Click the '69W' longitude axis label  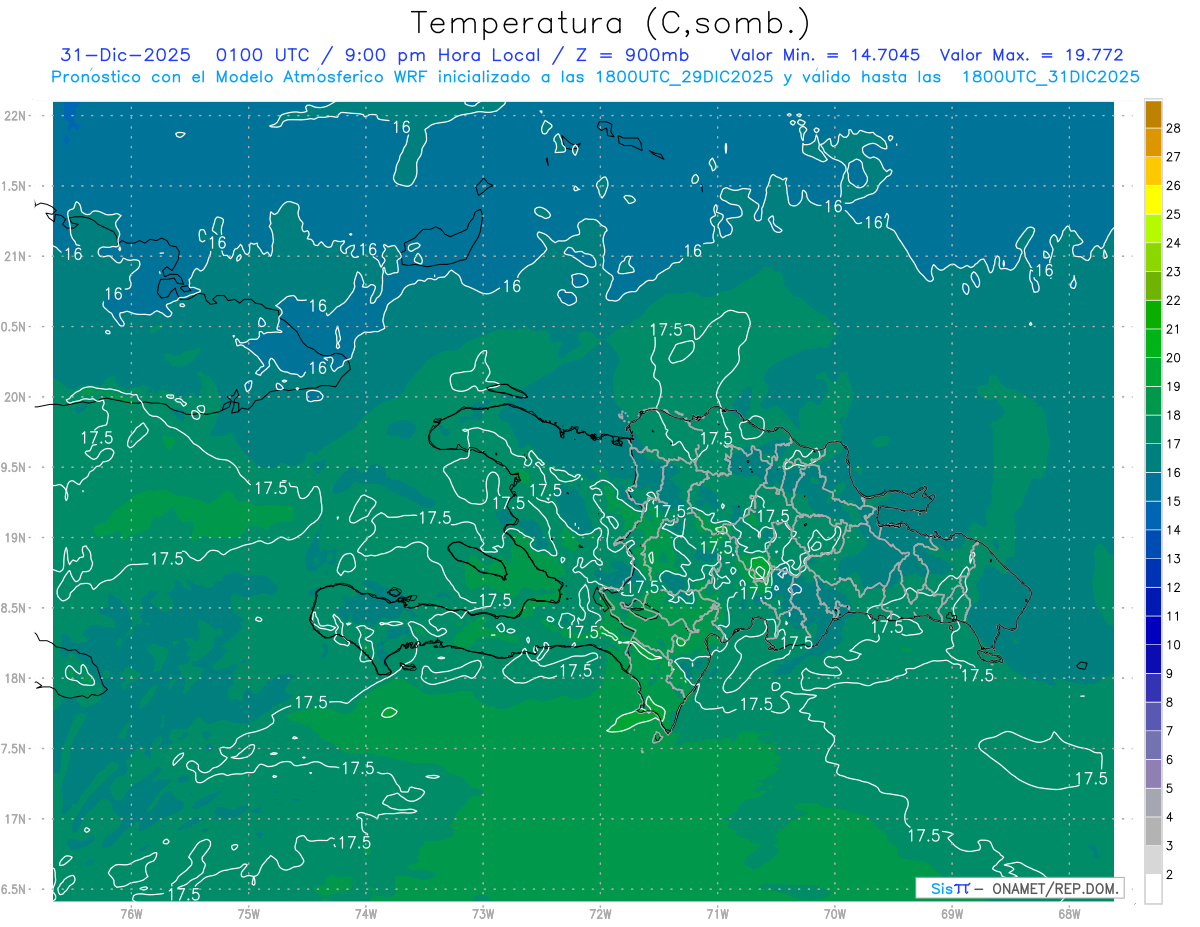(952, 913)
